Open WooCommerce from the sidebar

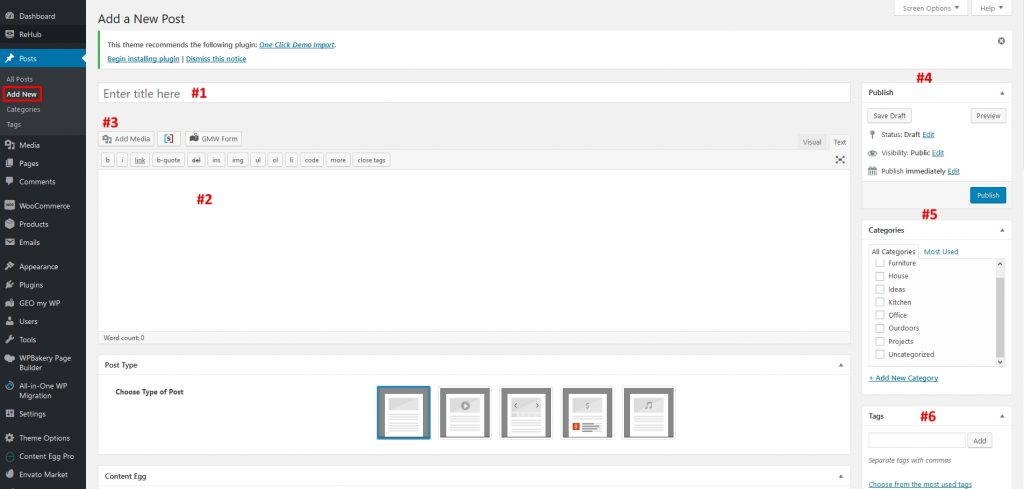(x=44, y=206)
